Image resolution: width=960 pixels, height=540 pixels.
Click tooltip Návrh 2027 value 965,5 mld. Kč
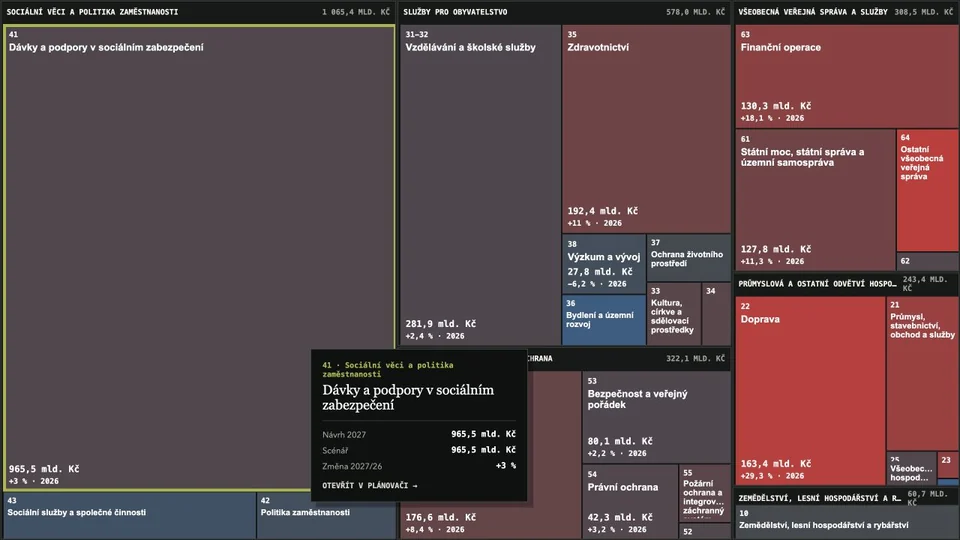point(484,434)
